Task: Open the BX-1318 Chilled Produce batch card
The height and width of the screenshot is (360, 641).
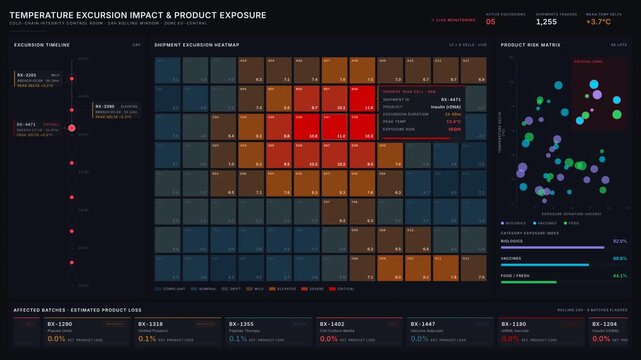Action: (177, 332)
